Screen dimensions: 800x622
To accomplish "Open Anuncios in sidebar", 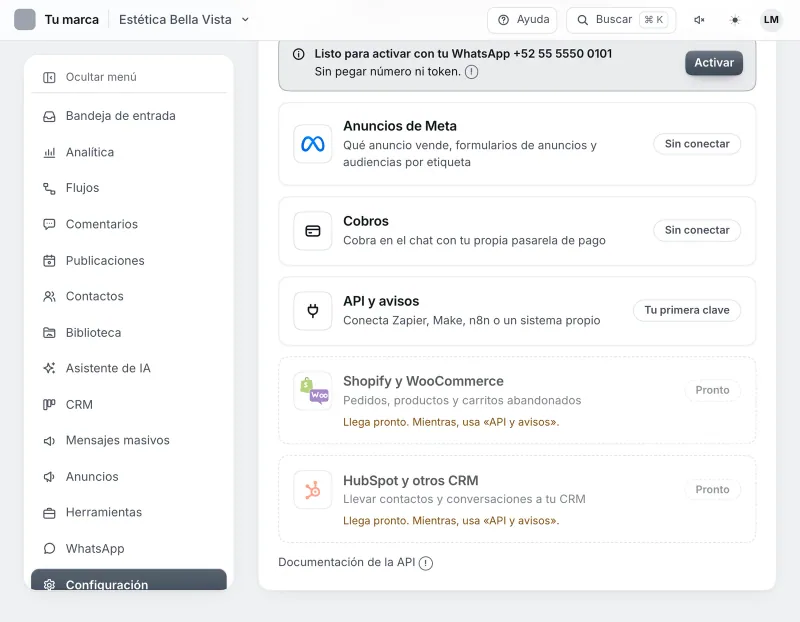I will [x=129, y=477].
